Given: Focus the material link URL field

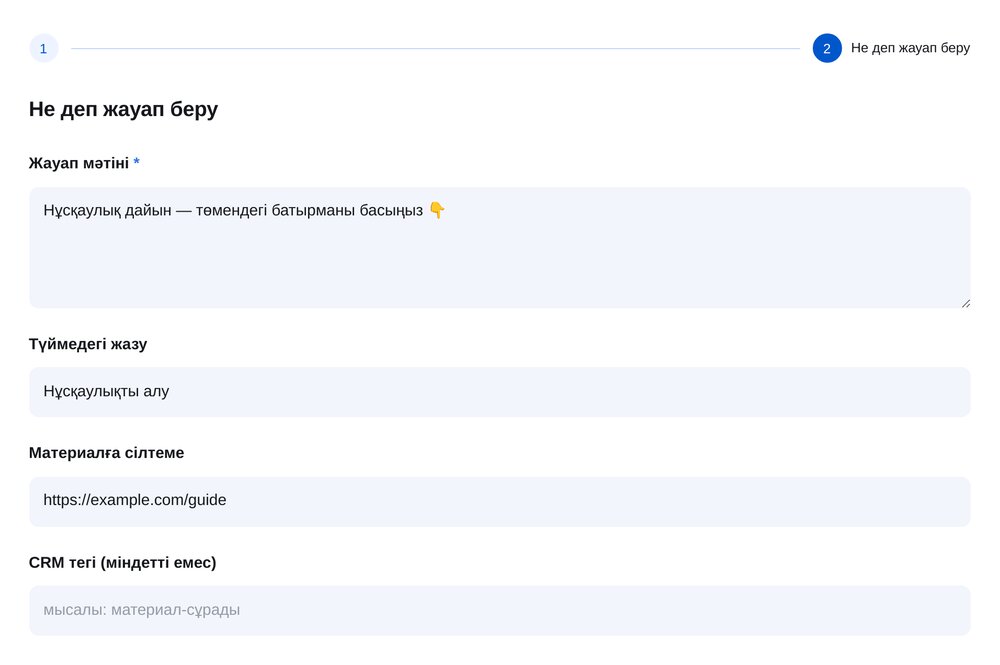Looking at the screenshot, I should click(499, 501).
